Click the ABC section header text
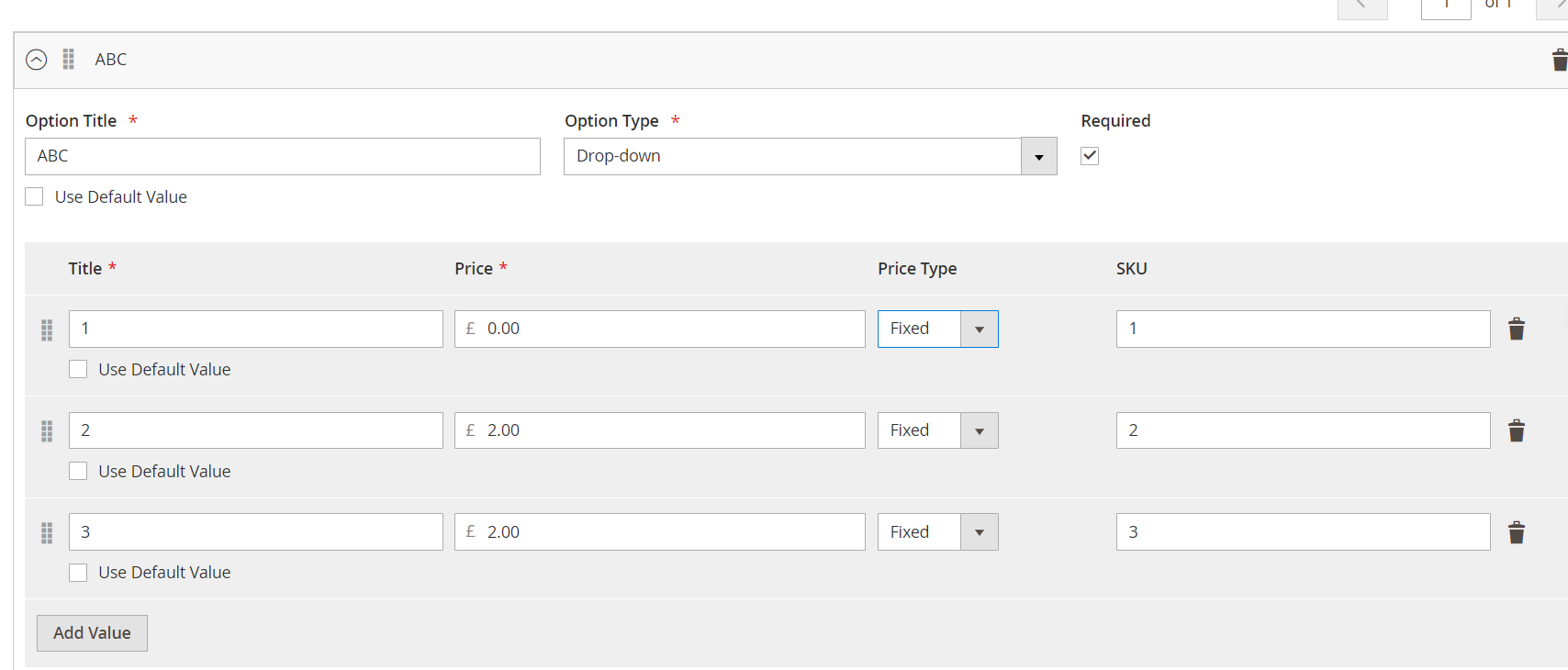Screen dimensions: 1568x670 [111, 60]
